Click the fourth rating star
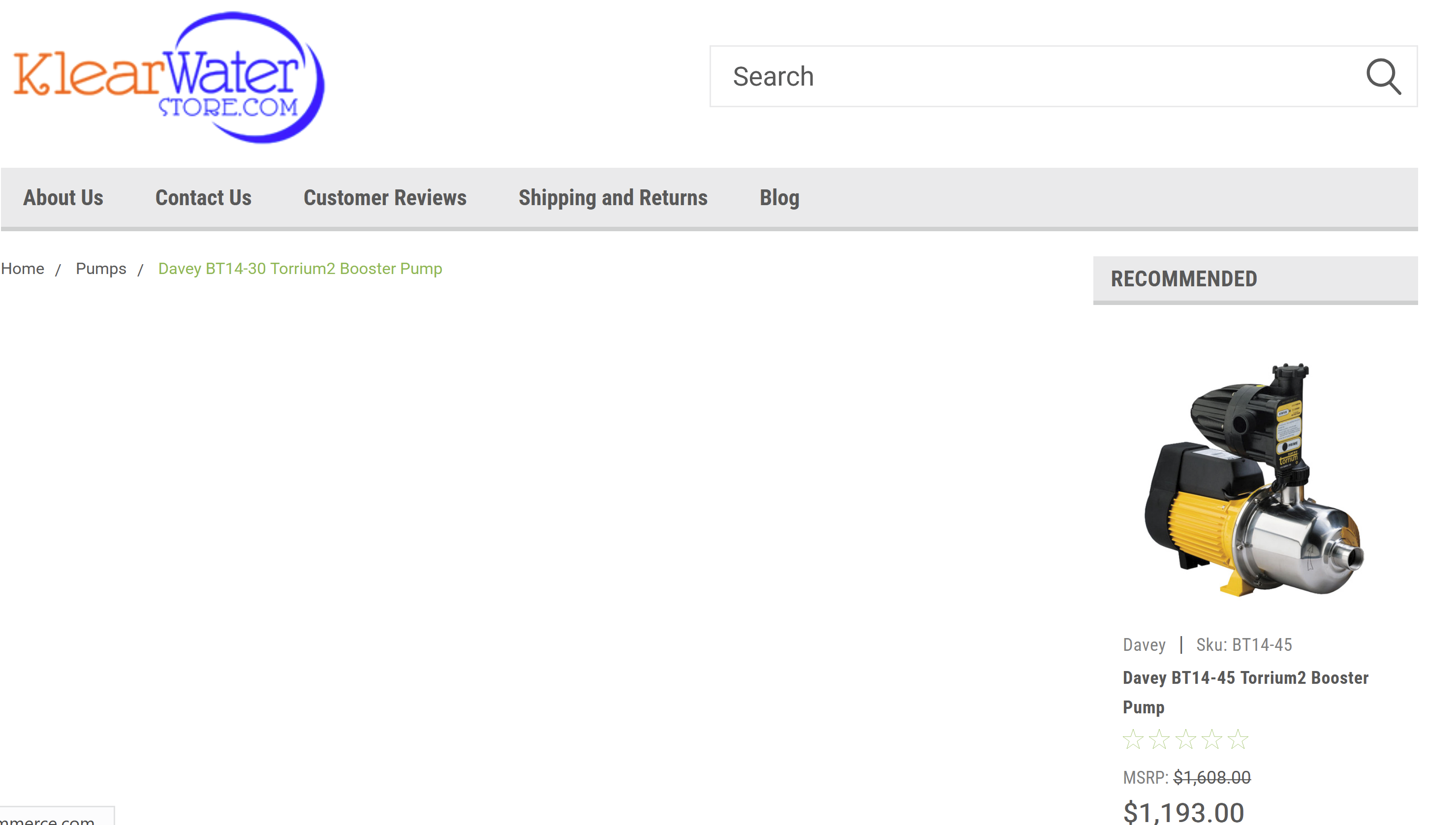 point(1212,739)
